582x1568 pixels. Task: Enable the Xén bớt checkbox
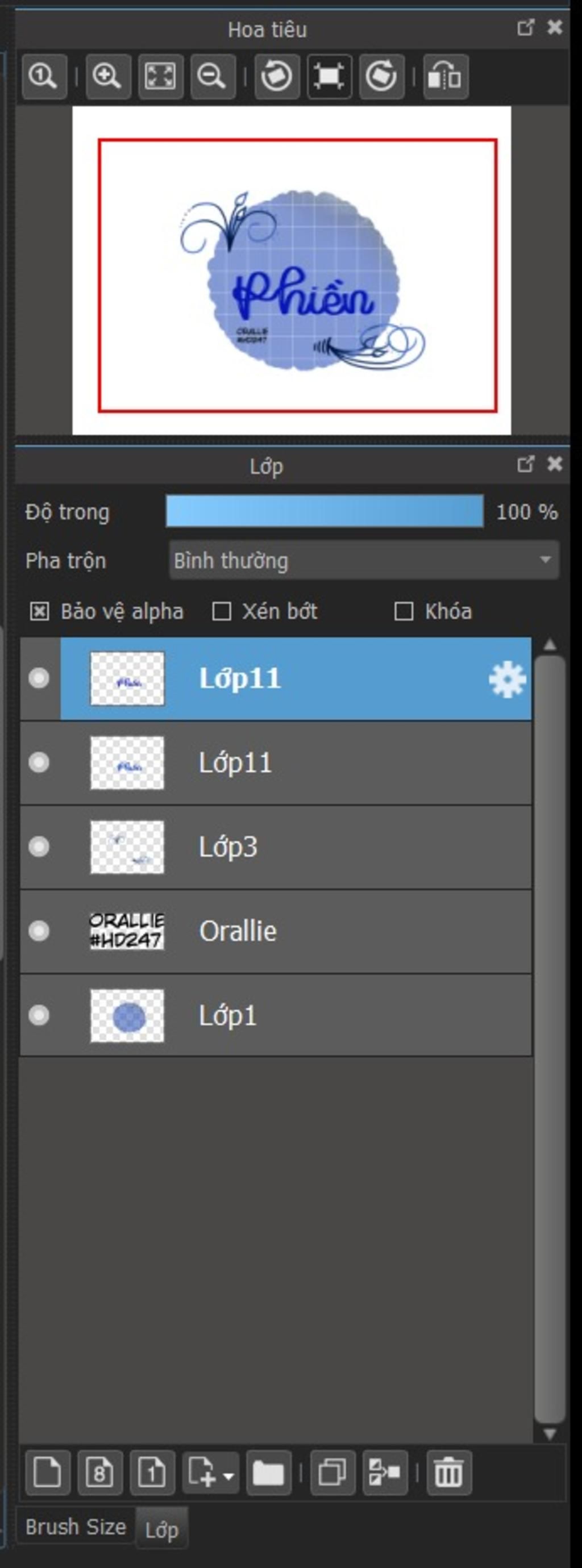221,611
